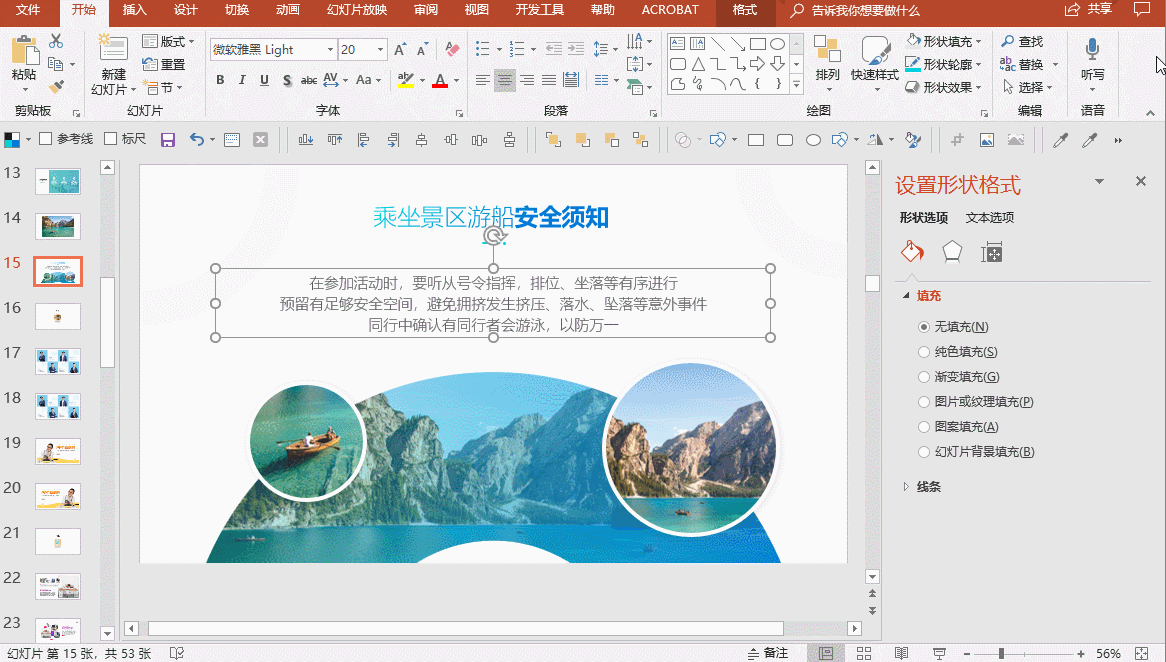
Task: Select rectangle shape in quick toolbar
Action: [756, 140]
